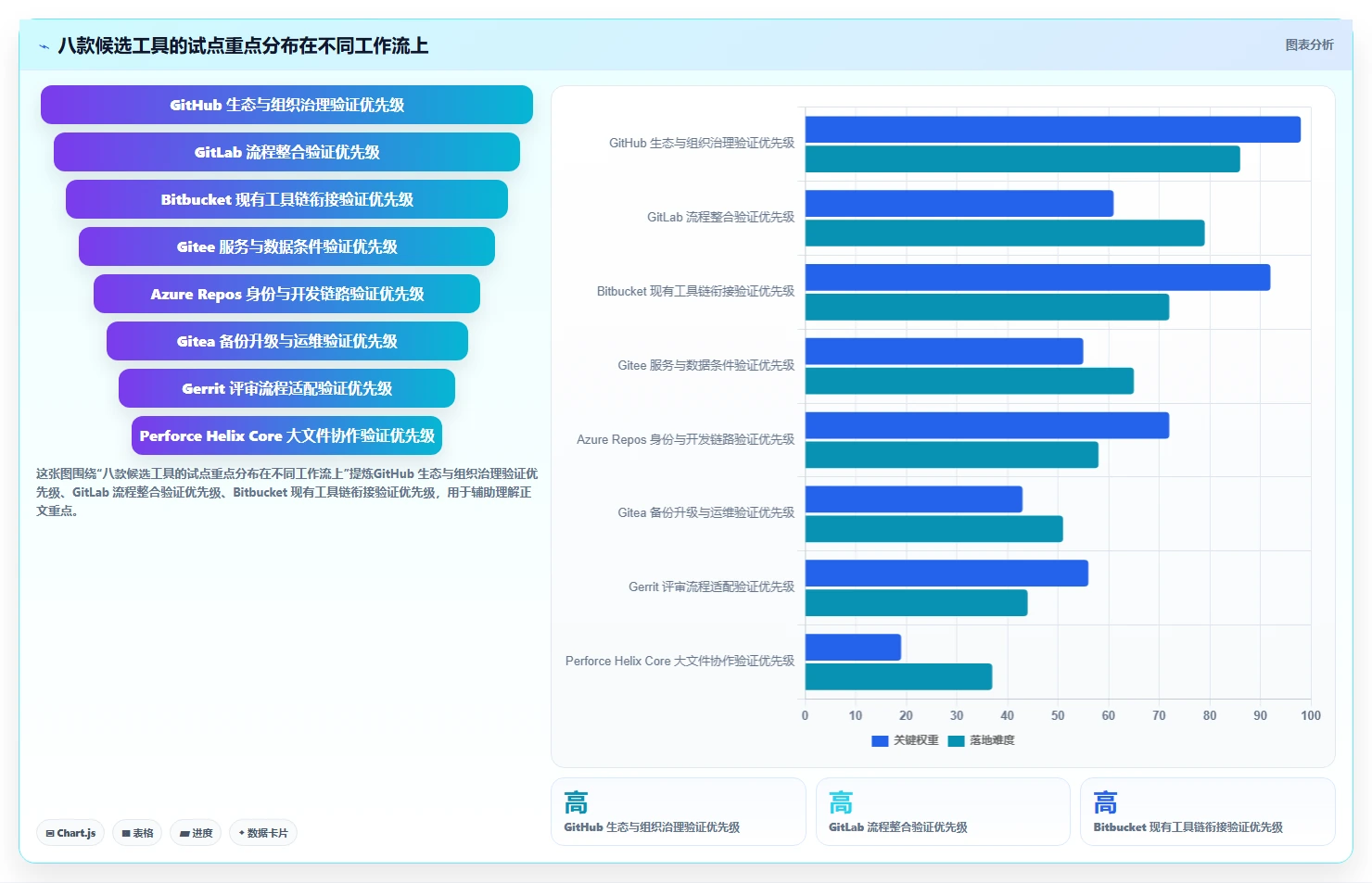Open the 高 card for GitHub 生态与组织治理验证优先级
Screen dimensions: 1372x883
point(679,812)
